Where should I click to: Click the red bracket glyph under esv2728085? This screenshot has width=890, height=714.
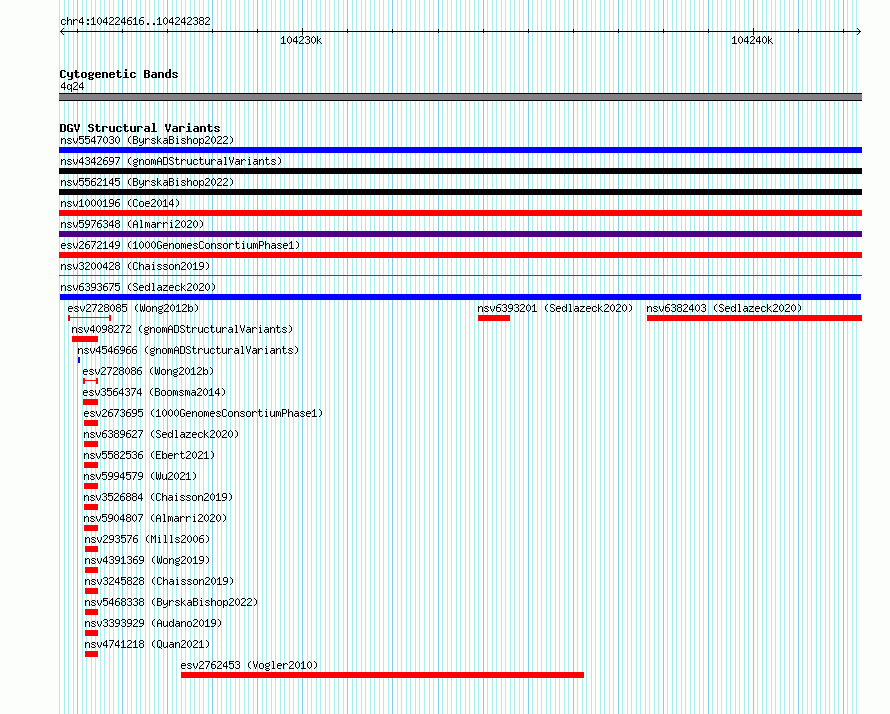pos(89,318)
